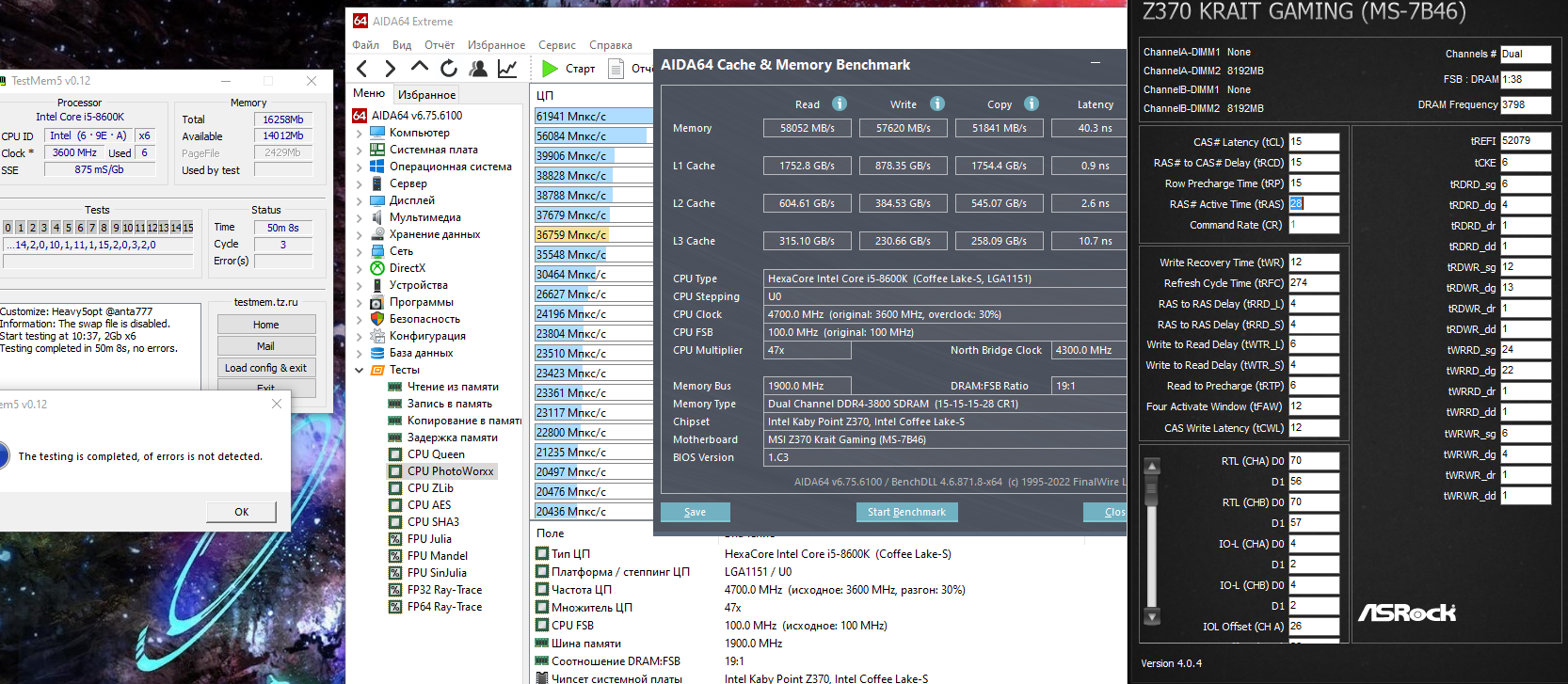Expand the Компьютер tree node
1568x684 pixels.
pos(359,134)
